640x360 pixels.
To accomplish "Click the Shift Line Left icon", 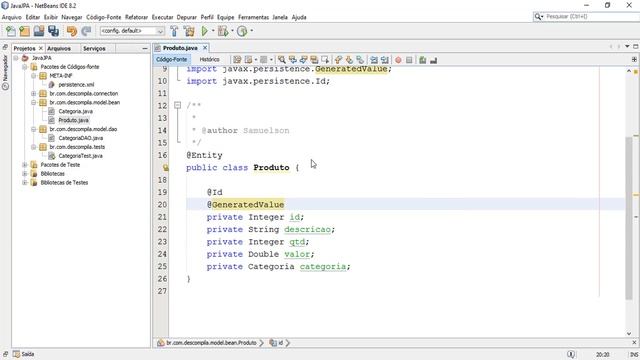I will 374,60.
